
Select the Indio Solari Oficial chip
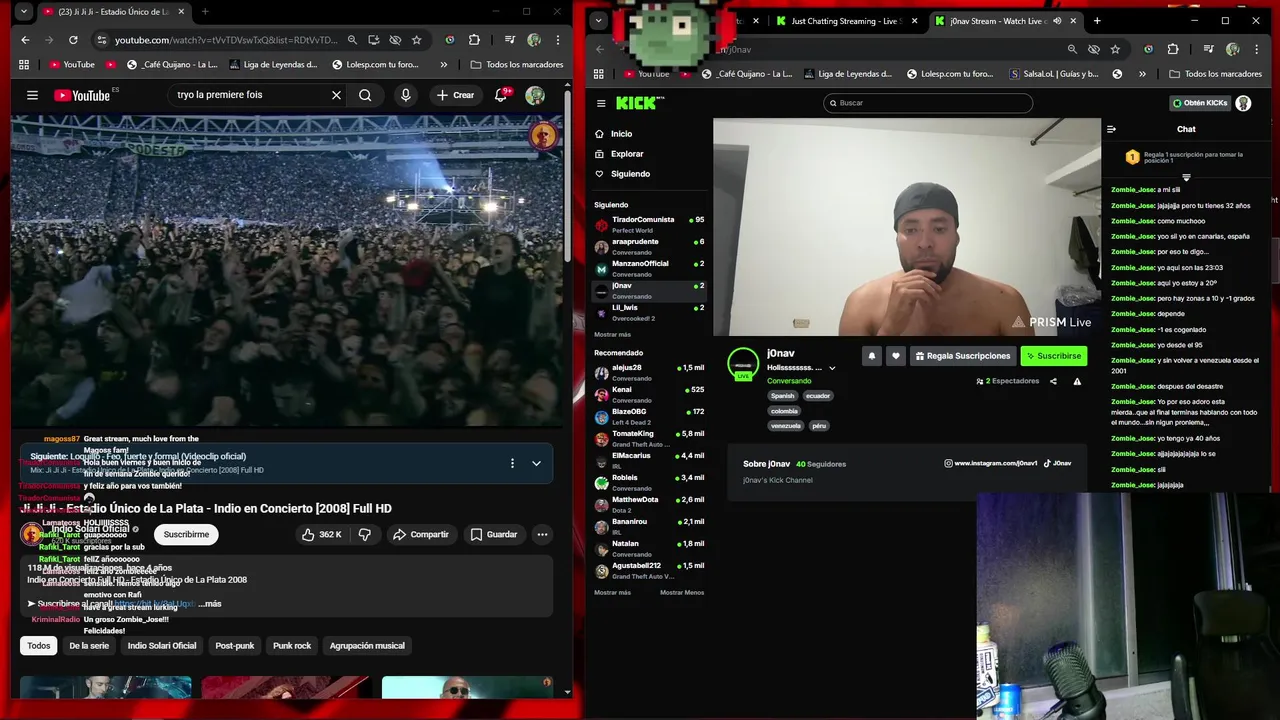(x=162, y=645)
